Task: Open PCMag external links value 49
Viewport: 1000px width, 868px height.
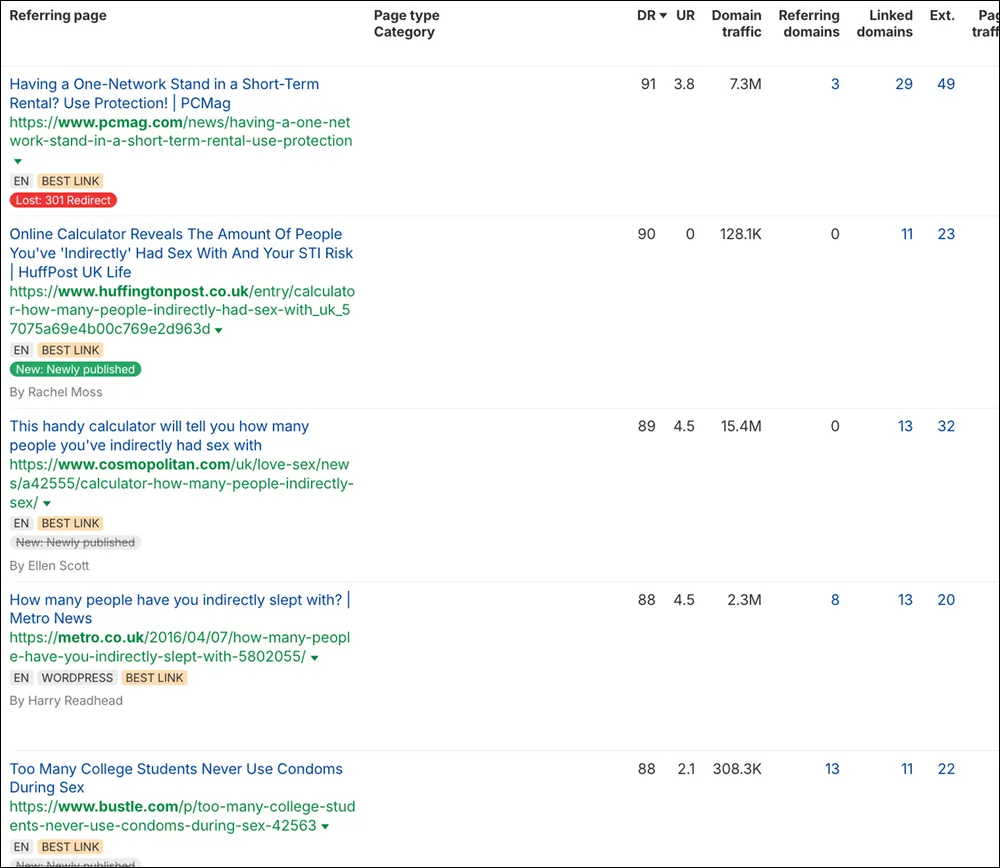Action: [x=946, y=84]
